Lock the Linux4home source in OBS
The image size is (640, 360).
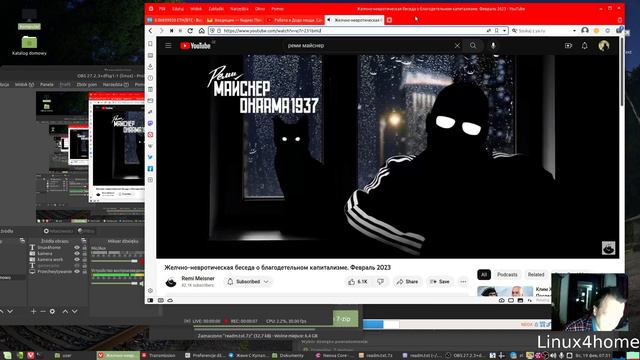84,247
